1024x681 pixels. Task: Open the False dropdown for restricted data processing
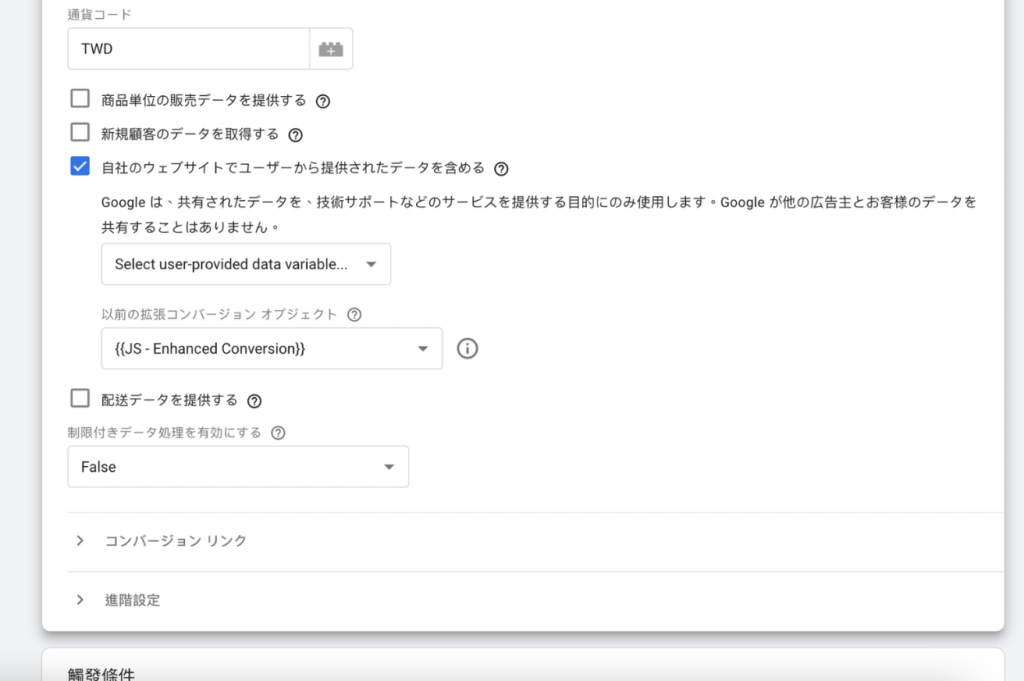coord(238,467)
